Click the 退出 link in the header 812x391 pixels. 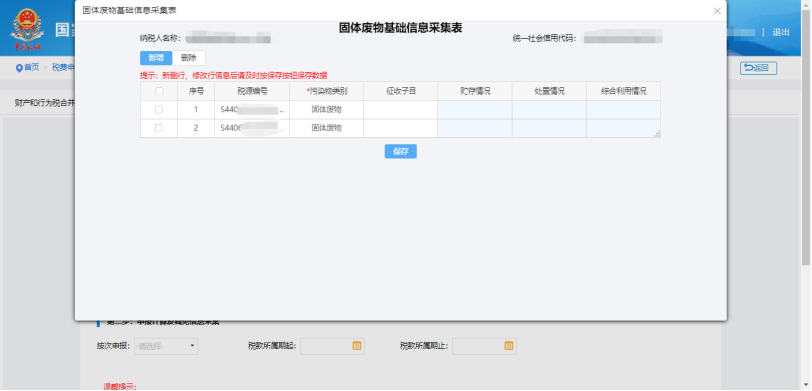tap(781, 32)
